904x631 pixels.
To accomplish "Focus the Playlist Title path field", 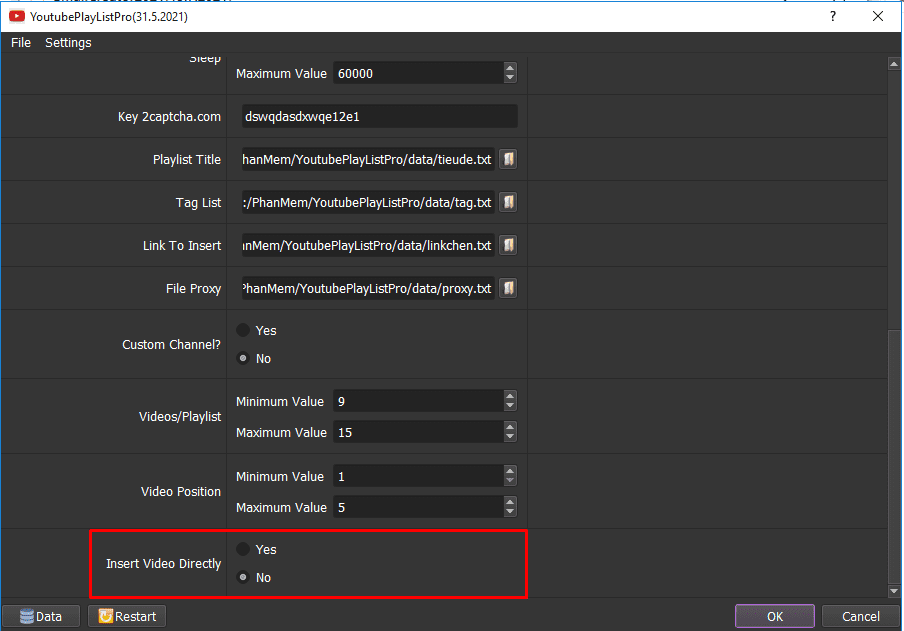I will coord(368,159).
